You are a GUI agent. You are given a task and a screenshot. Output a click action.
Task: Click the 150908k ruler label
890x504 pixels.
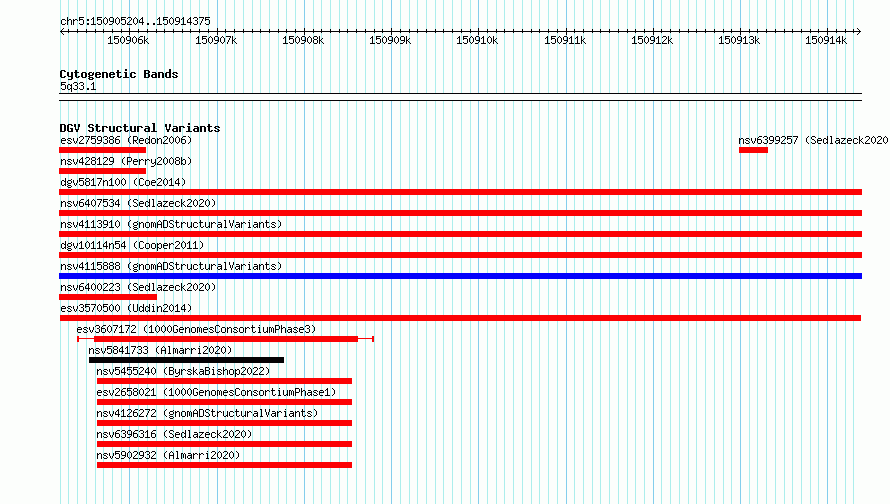click(303, 40)
